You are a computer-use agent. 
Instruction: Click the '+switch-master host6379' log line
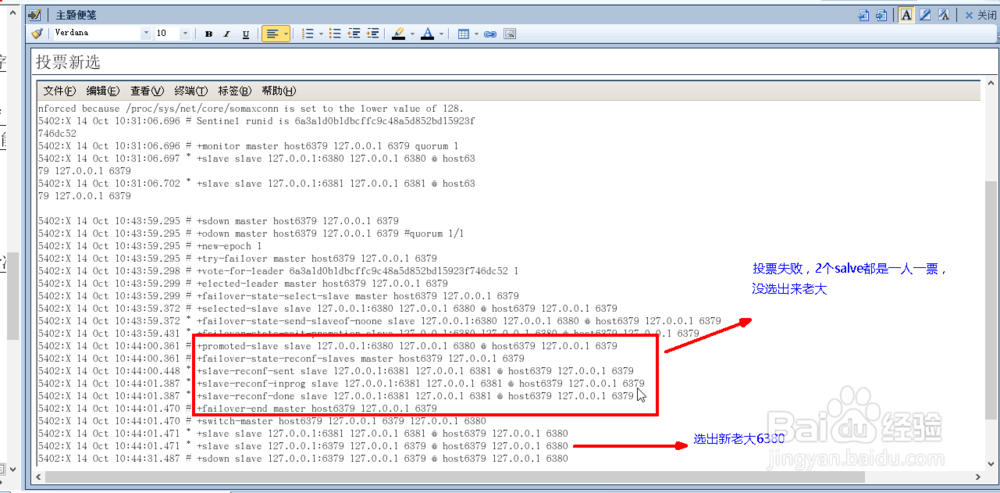pos(262,421)
